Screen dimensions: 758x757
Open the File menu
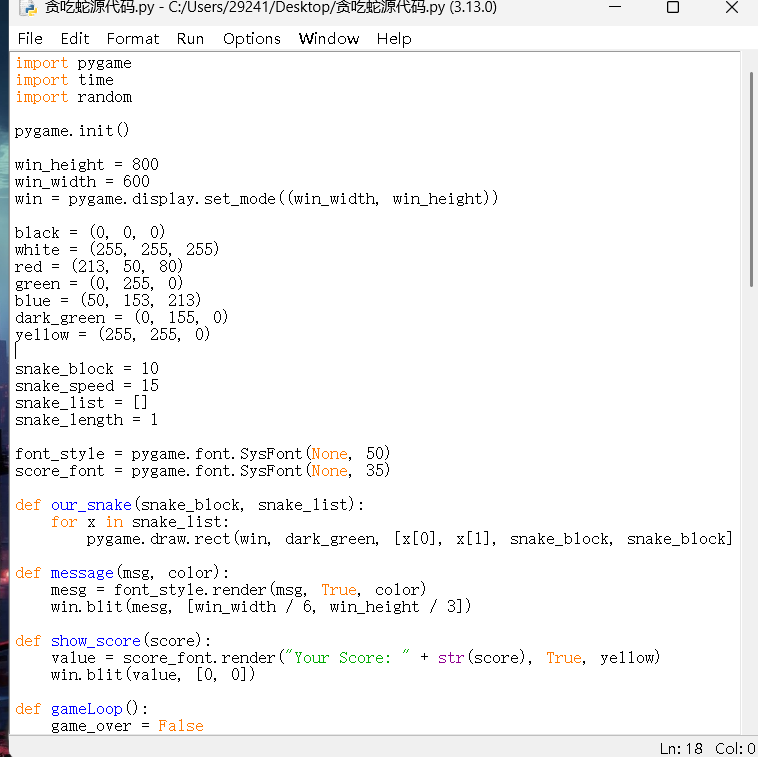pyautogui.click(x=30, y=39)
